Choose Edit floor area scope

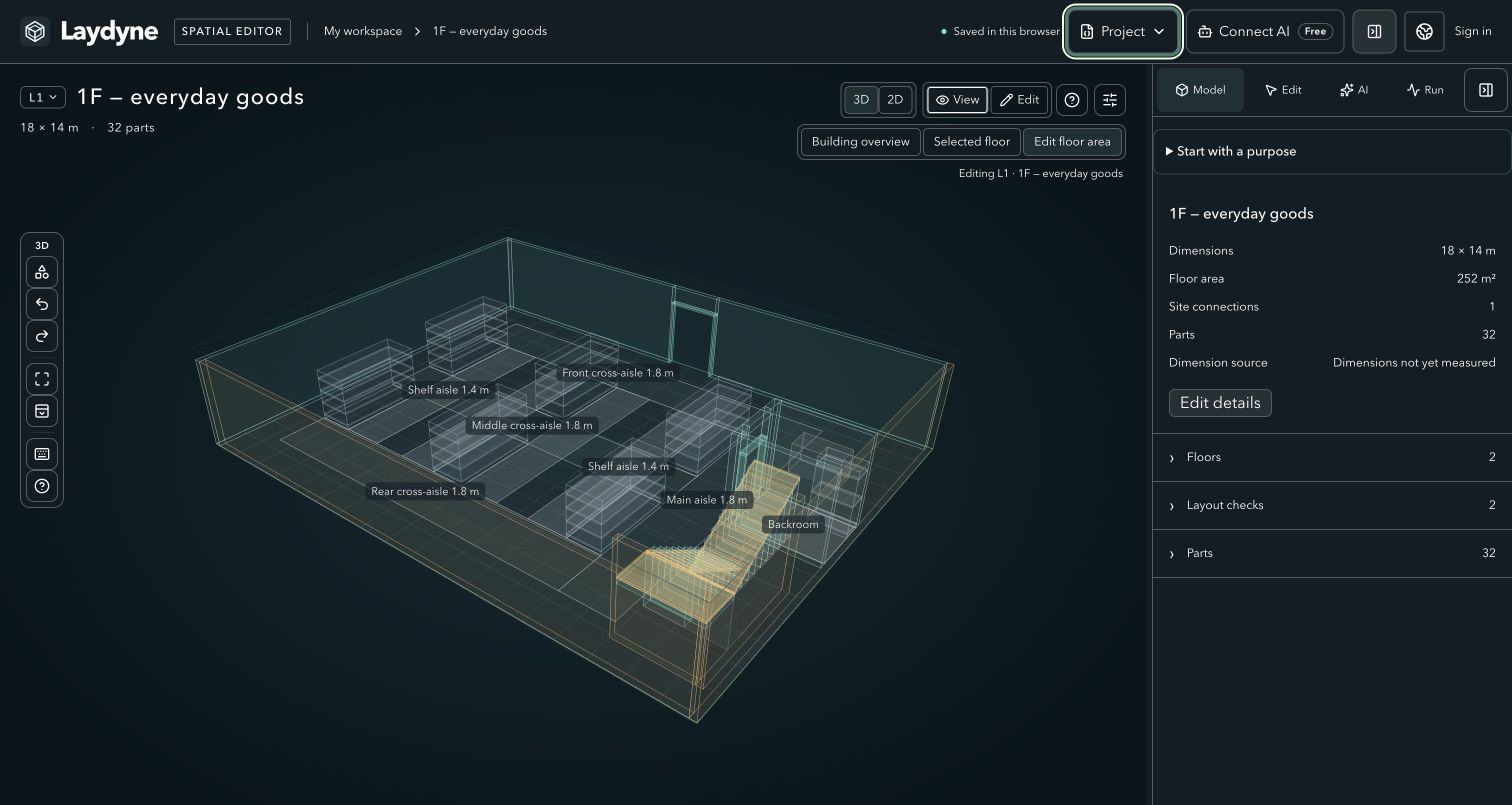(x=1072, y=142)
